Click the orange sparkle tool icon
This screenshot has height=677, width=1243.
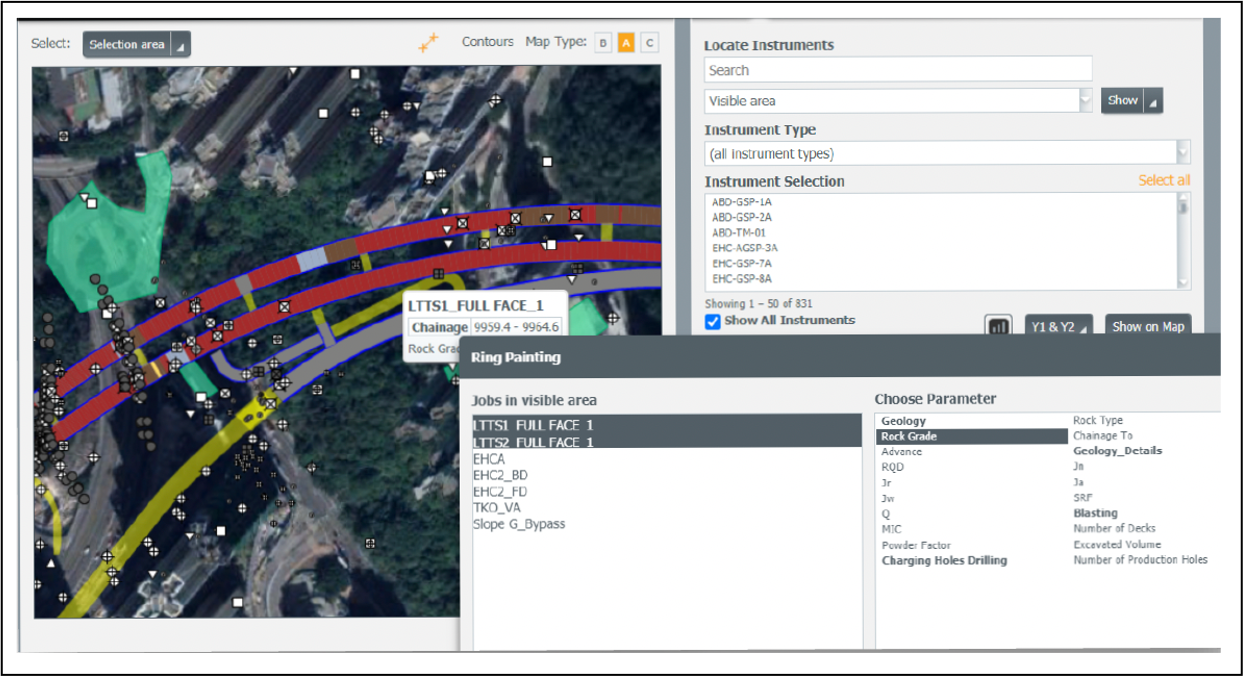[429, 43]
